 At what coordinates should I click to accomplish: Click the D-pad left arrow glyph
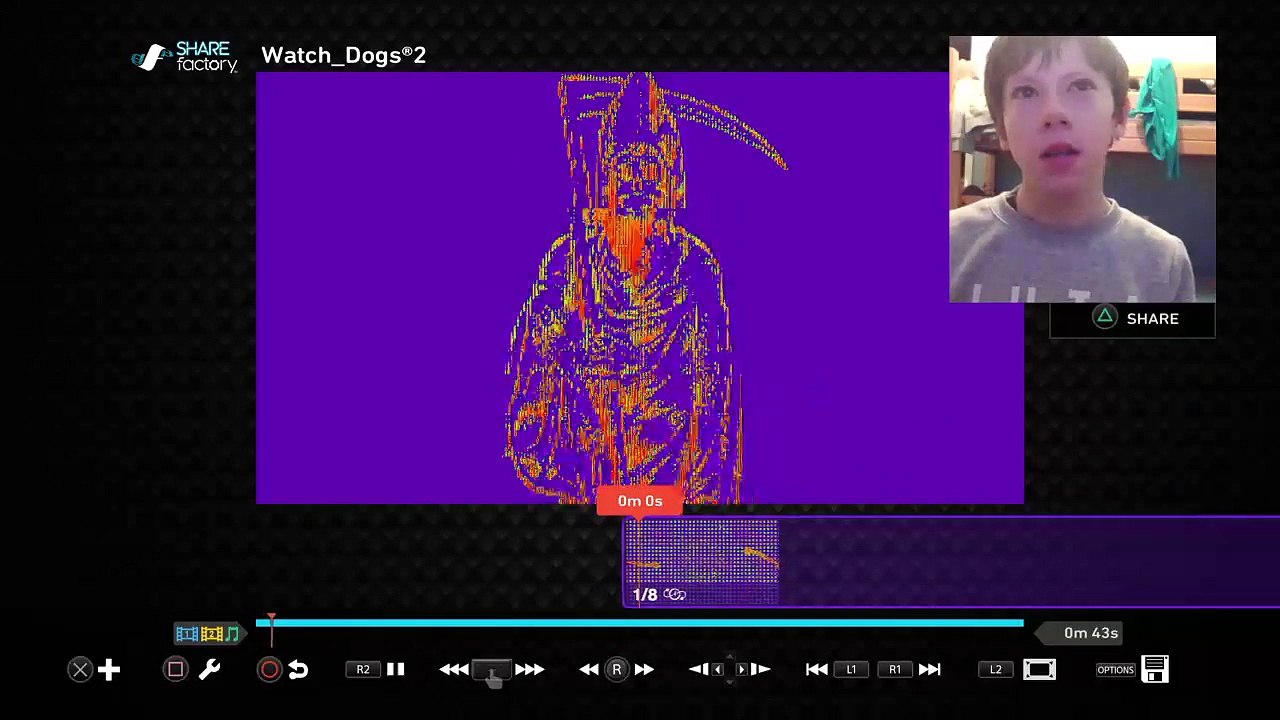tap(717, 669)
